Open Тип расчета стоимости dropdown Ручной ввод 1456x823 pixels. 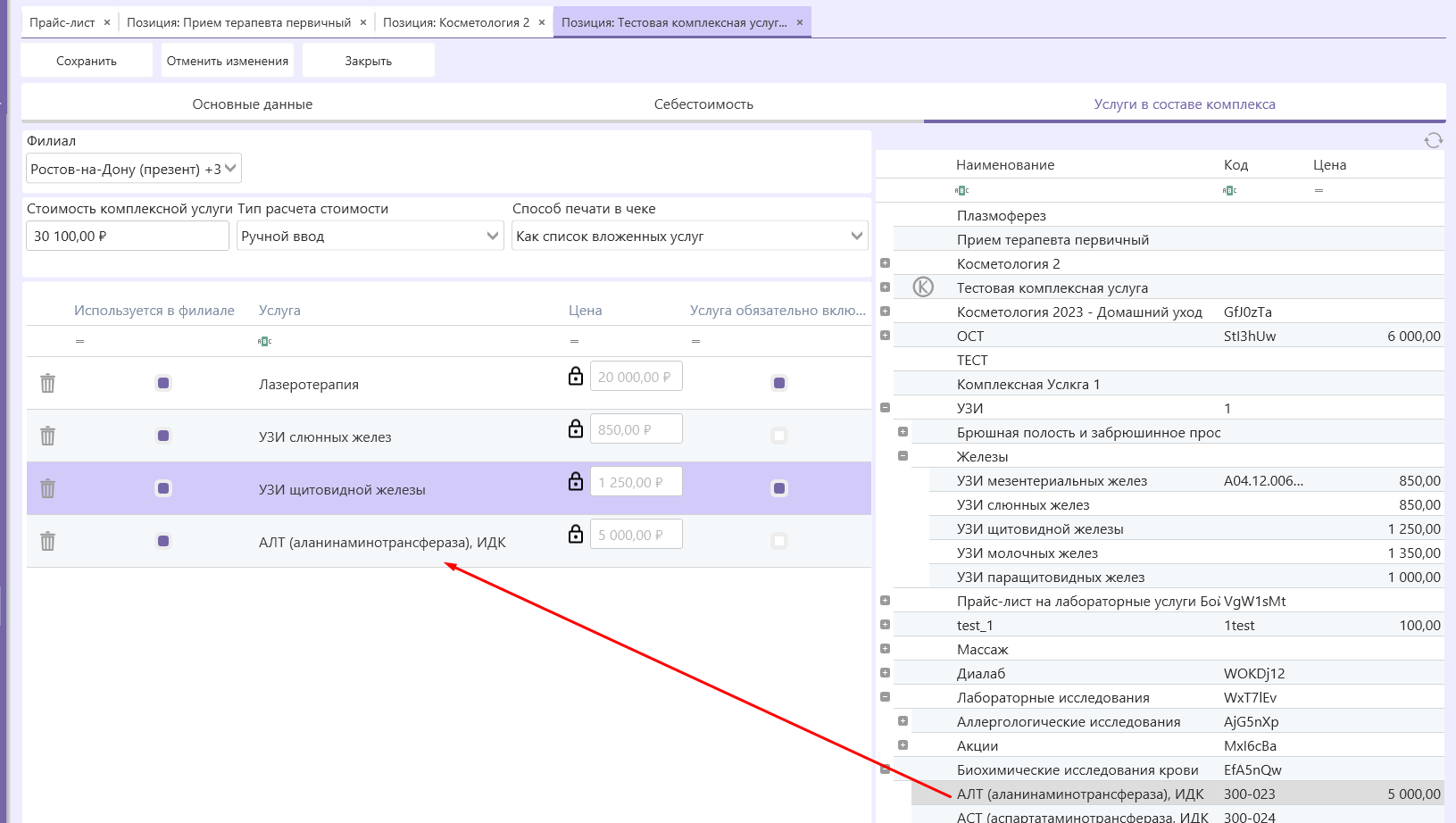pyautogui.click(x=370, y=236)
